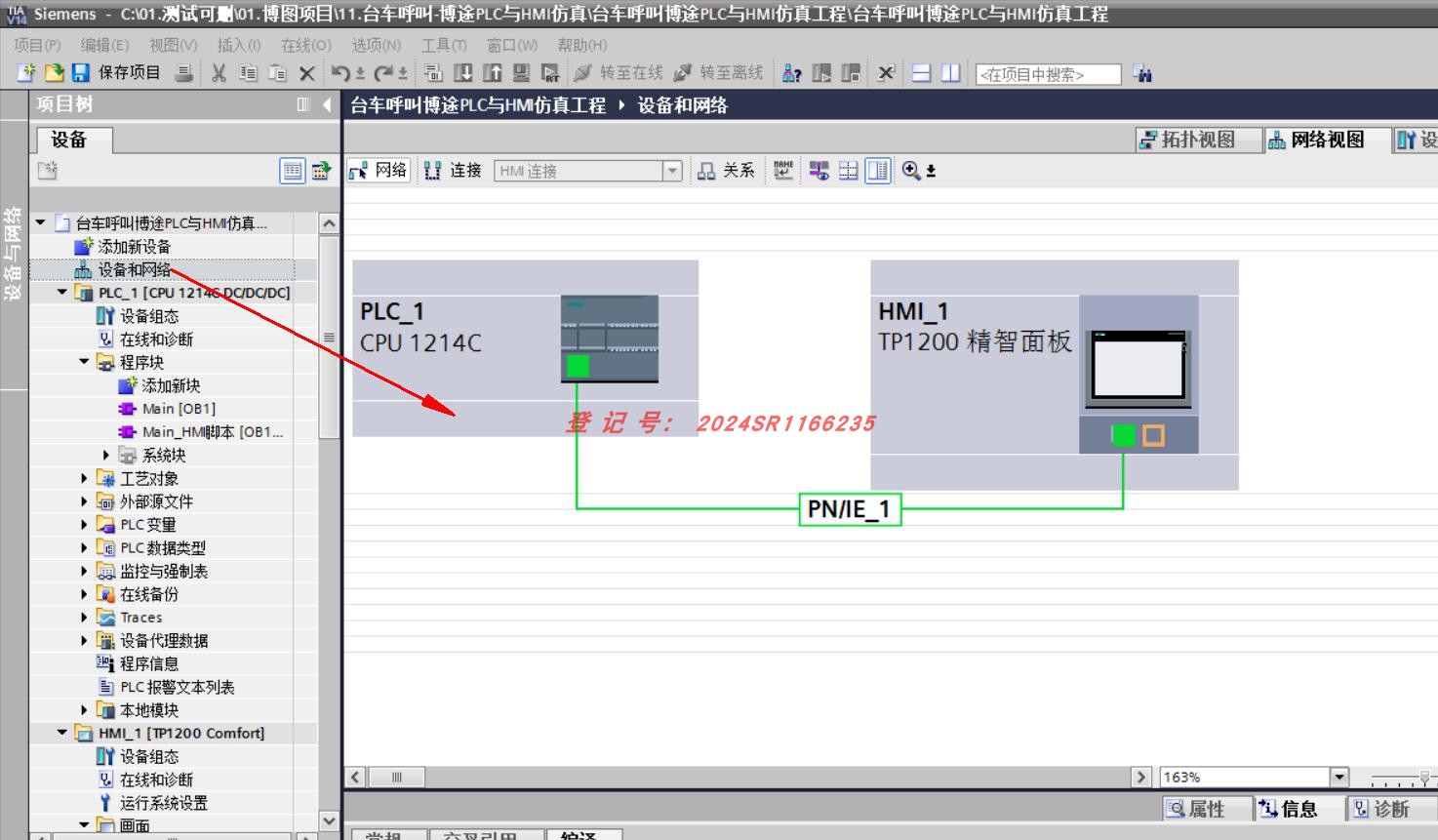Expand the PLC变量 folder
Viewport: 1438px width, 840px height.
point(84,524)
